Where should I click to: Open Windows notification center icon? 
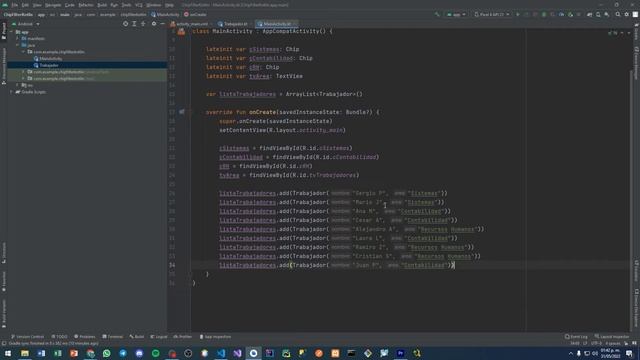tap(629, 353)
